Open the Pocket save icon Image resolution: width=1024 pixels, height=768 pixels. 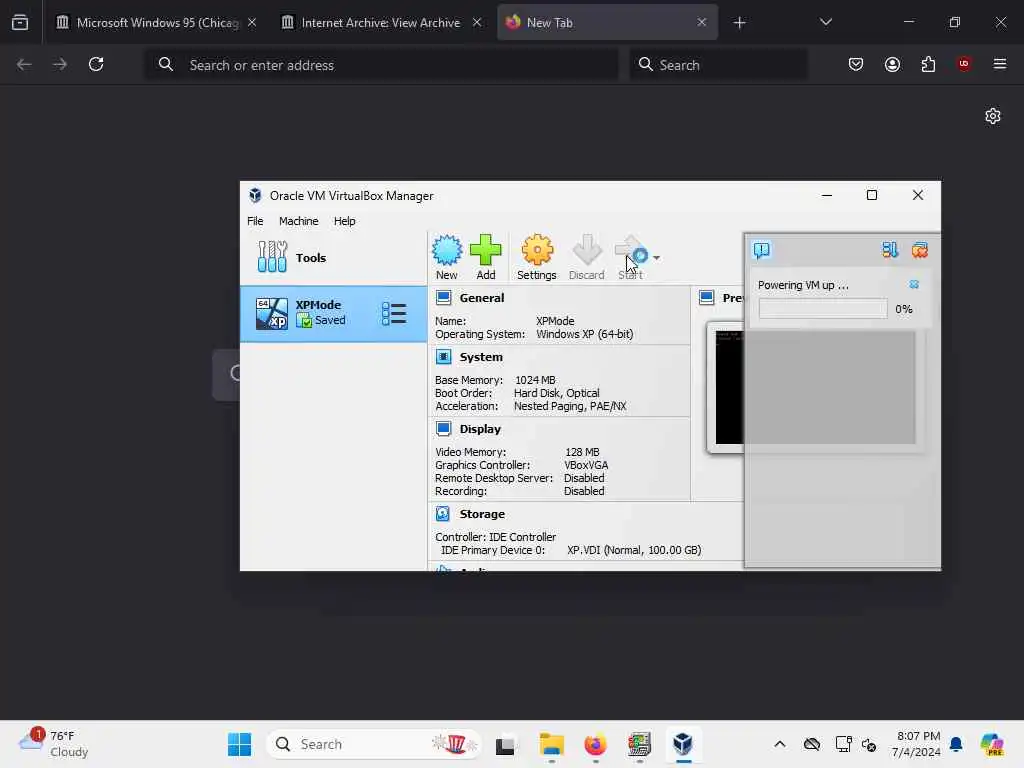pyautogui.click(x=856, y=64)
